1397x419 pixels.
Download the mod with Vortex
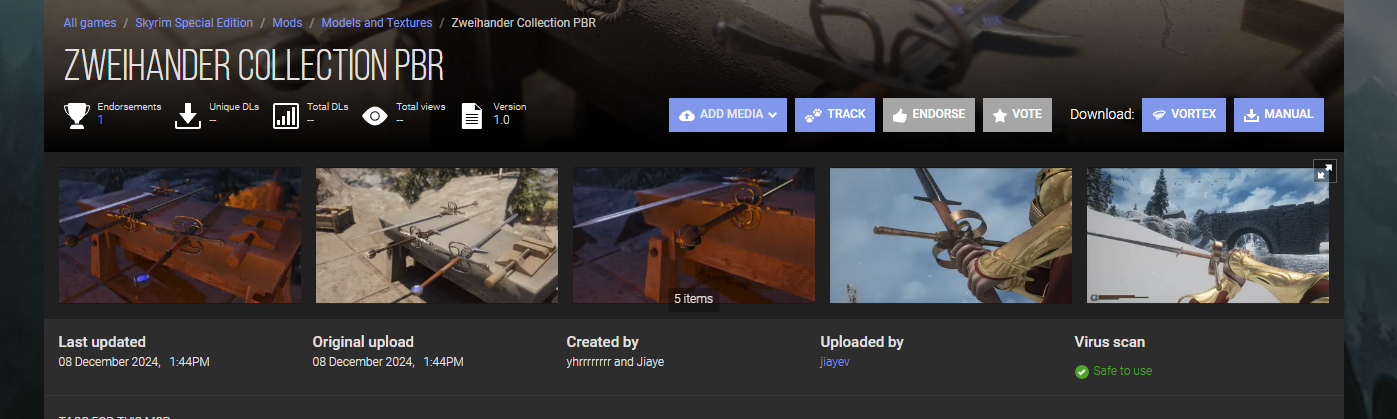[1183, 115]
